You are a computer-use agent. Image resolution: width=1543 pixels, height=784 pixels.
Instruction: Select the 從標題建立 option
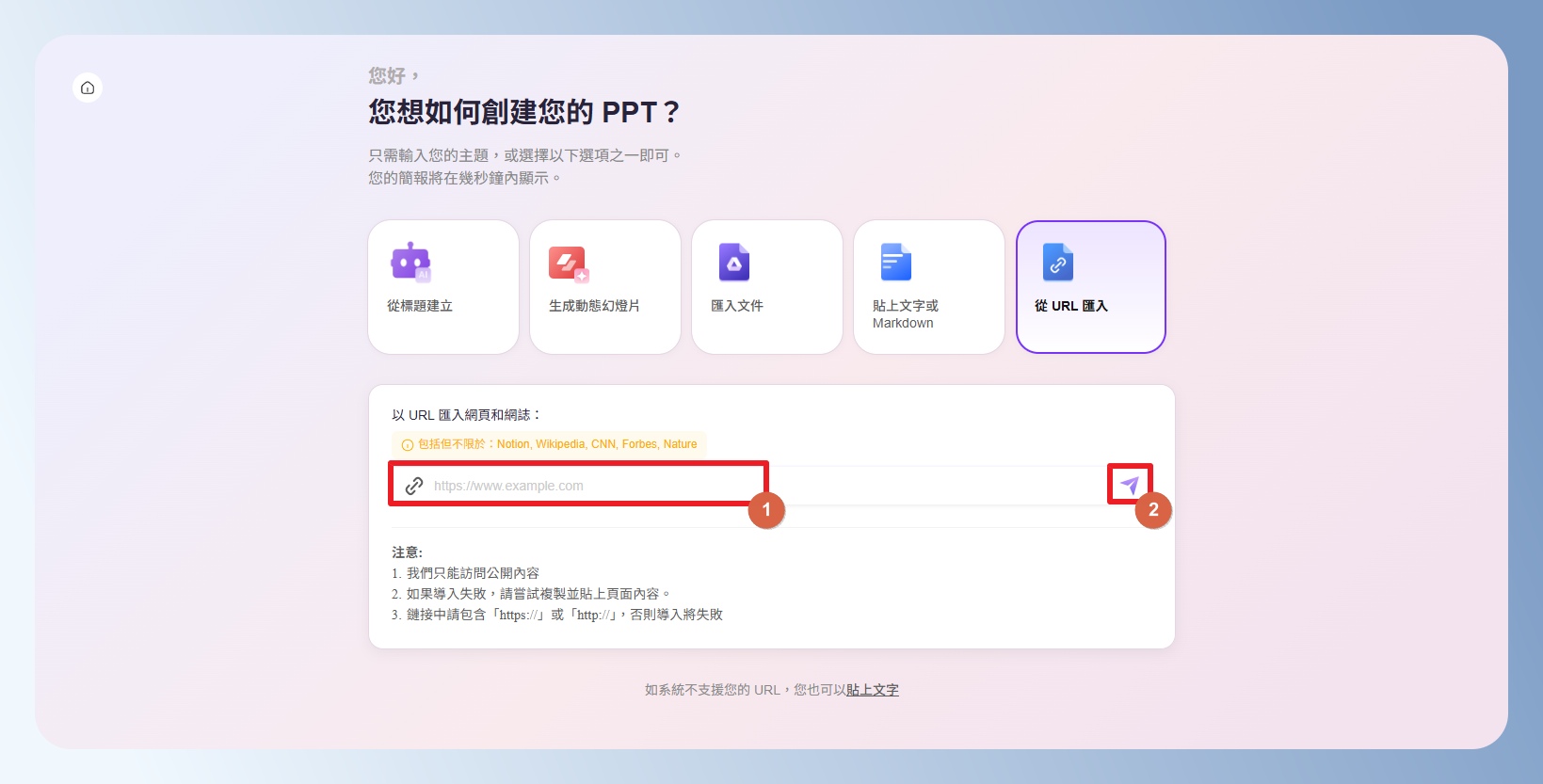click(x=443, y=287)
